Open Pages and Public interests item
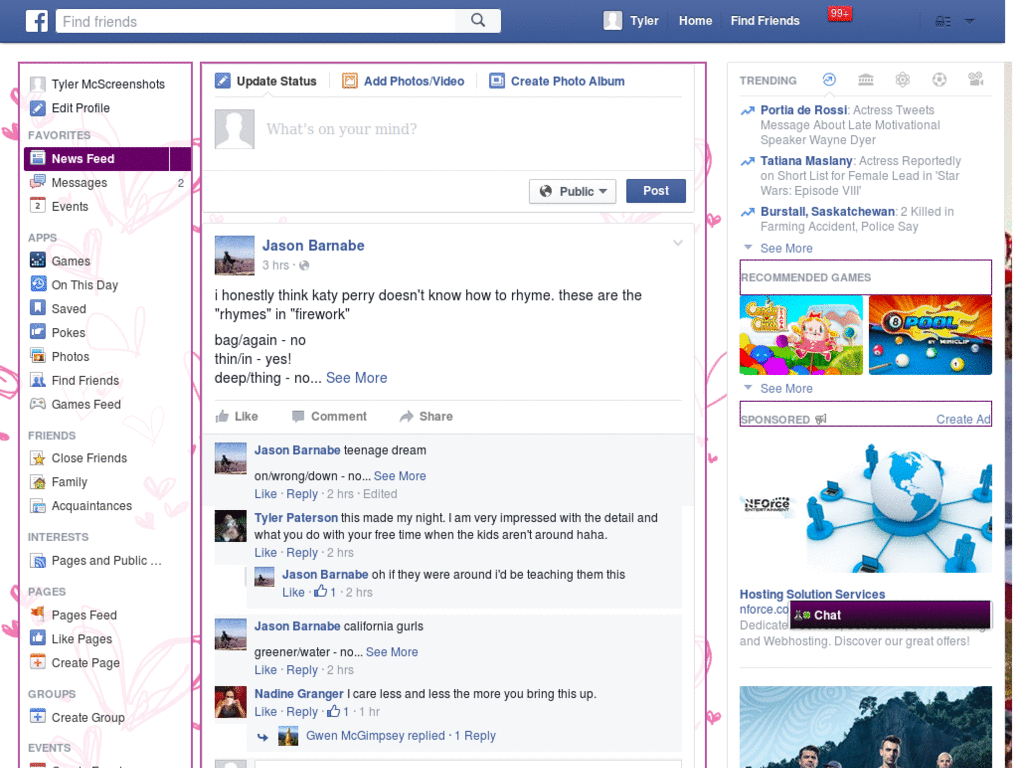 (x=106, y=560)
